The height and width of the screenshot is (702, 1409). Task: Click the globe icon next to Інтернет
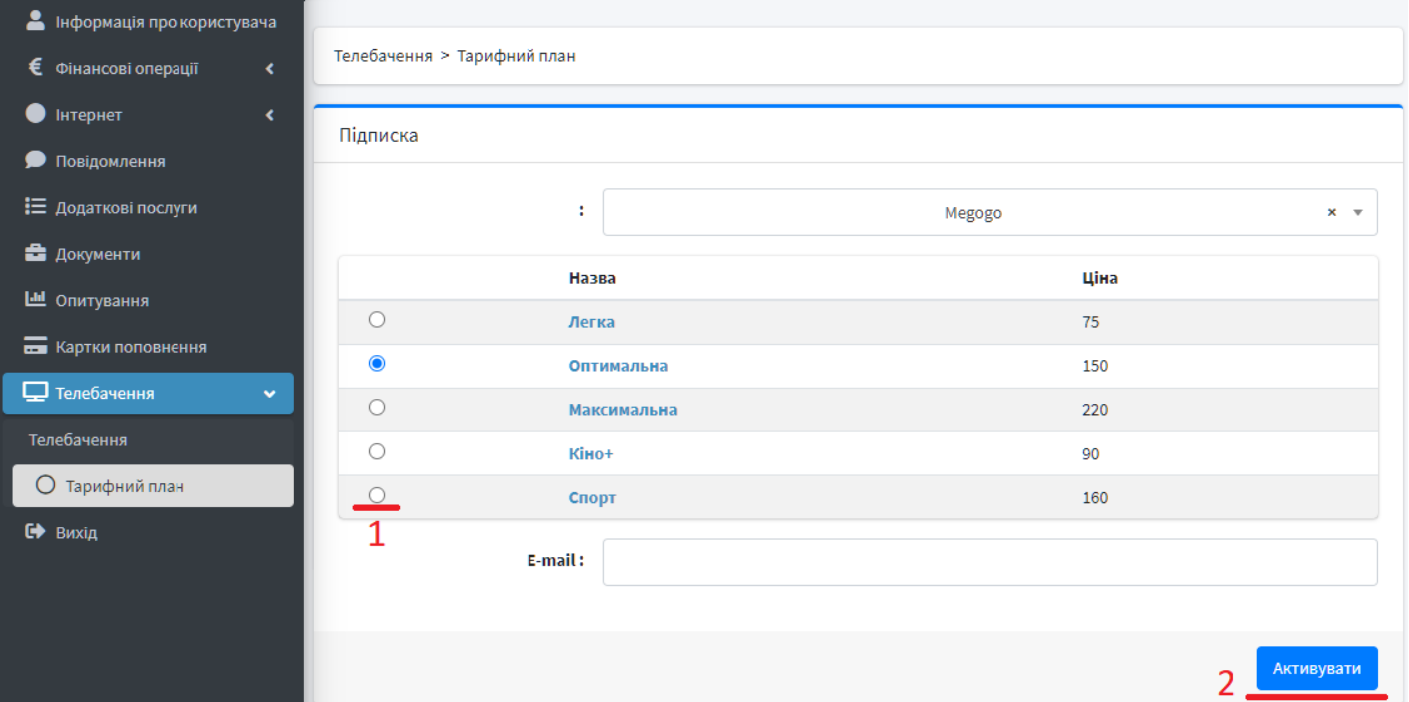(36, 114)
